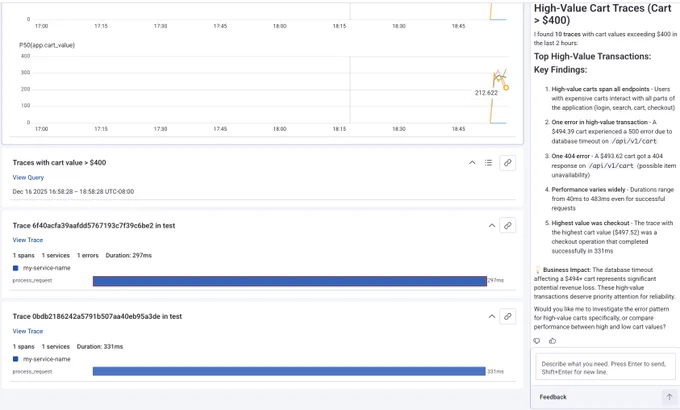Copy link for trace 6f40acfa39aafdd5767193c7f39c6be2

pos(507,226)
